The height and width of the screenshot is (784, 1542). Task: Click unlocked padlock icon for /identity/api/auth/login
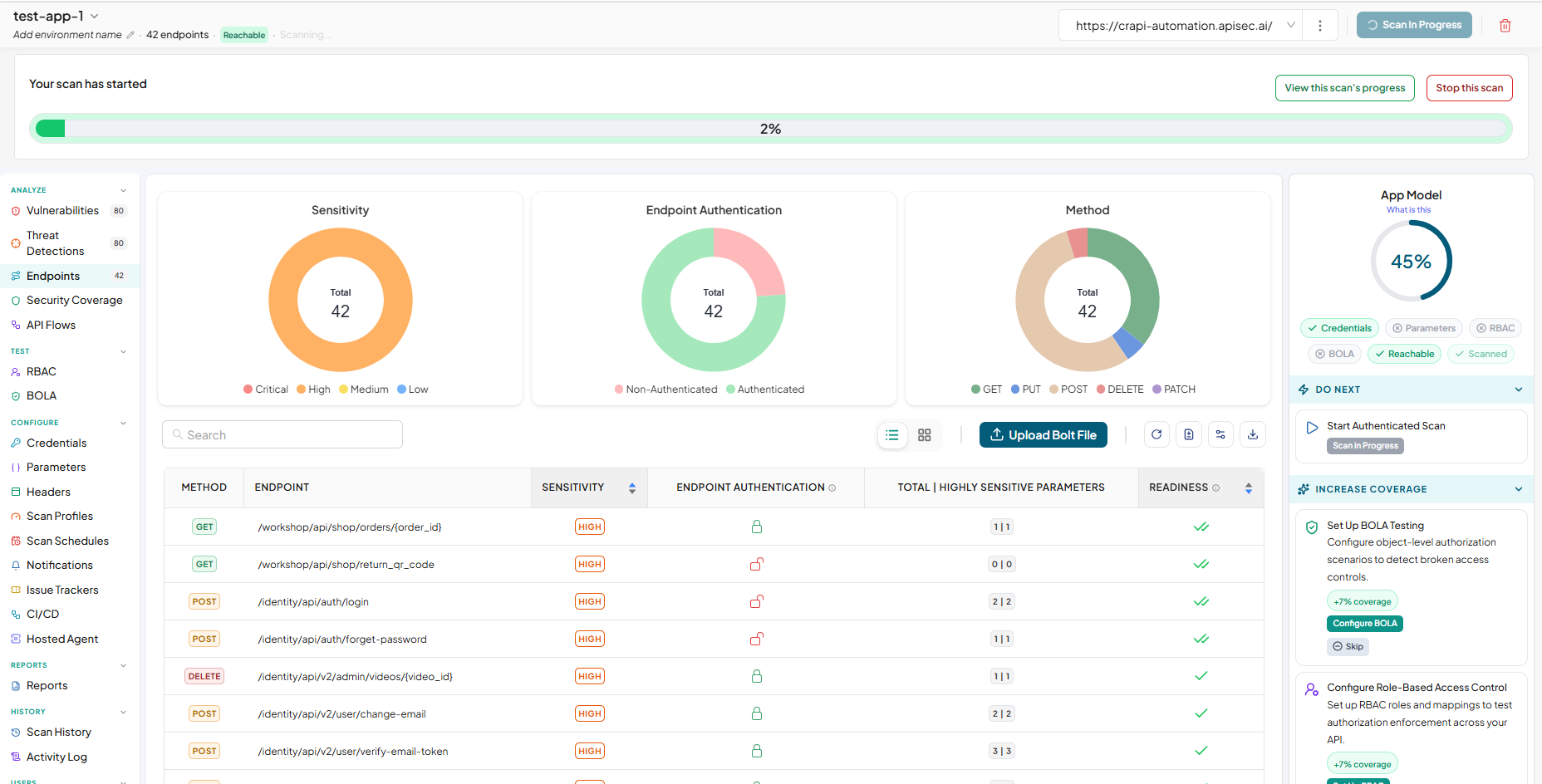[757, 601]
